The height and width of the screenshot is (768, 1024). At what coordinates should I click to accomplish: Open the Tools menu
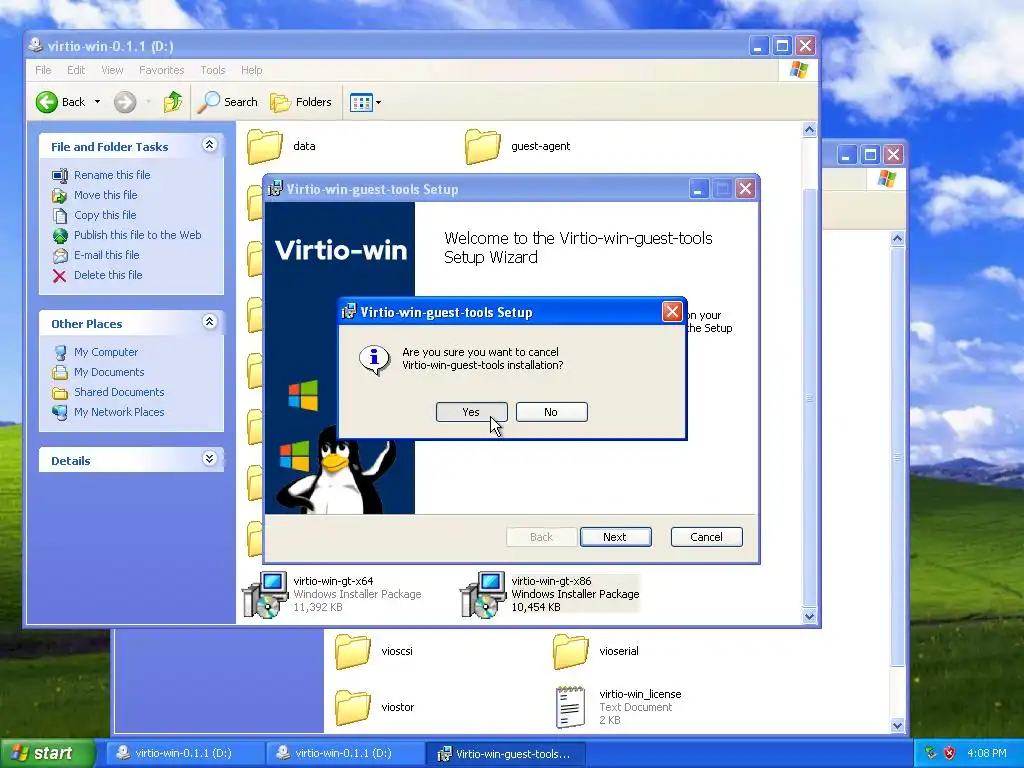213,70
